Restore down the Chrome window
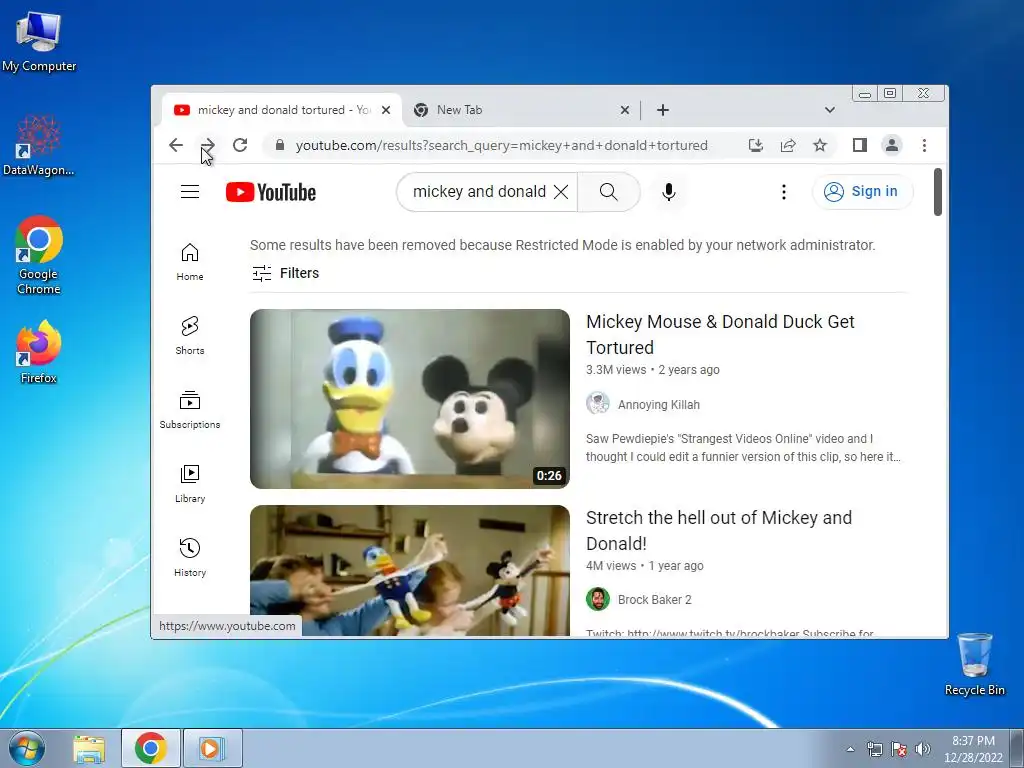1024x768 pixels. (889, 93)
